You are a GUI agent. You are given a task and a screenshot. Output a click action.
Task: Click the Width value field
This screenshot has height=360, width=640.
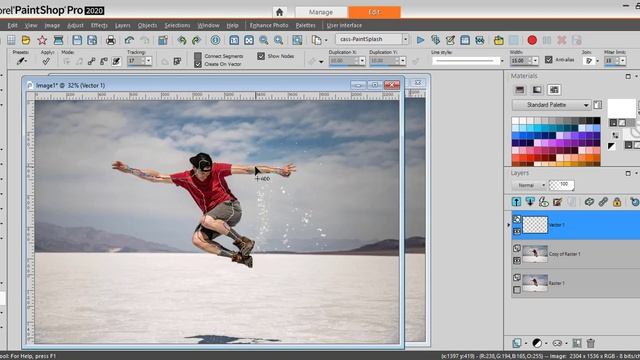click(x=520, y=61)
